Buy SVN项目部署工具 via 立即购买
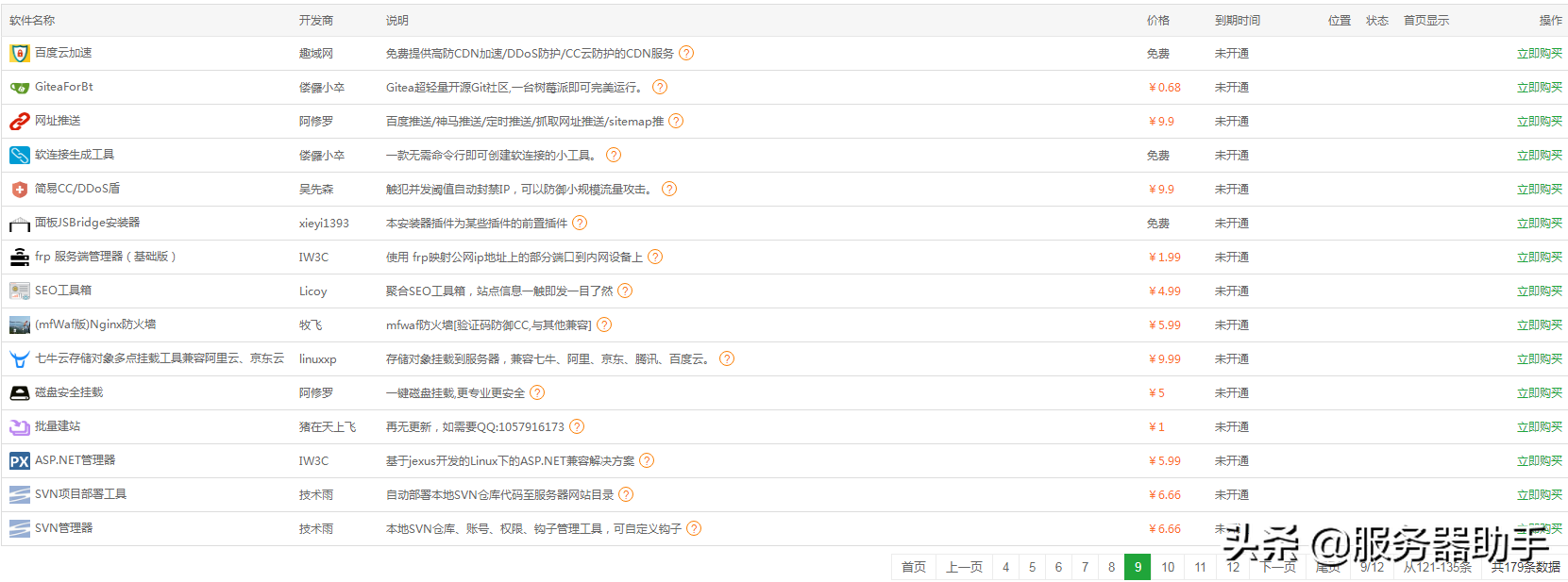 [x=1540, y=495]
